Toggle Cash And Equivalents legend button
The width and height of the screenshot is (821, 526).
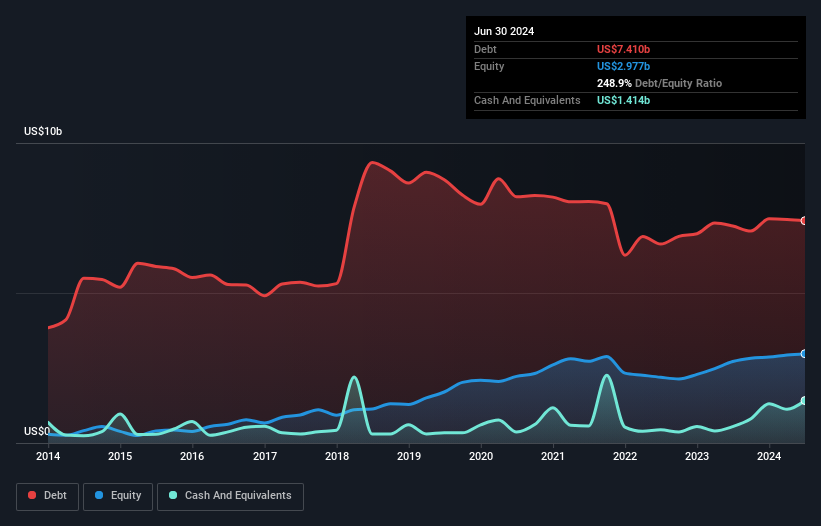[x=230, y=496]
